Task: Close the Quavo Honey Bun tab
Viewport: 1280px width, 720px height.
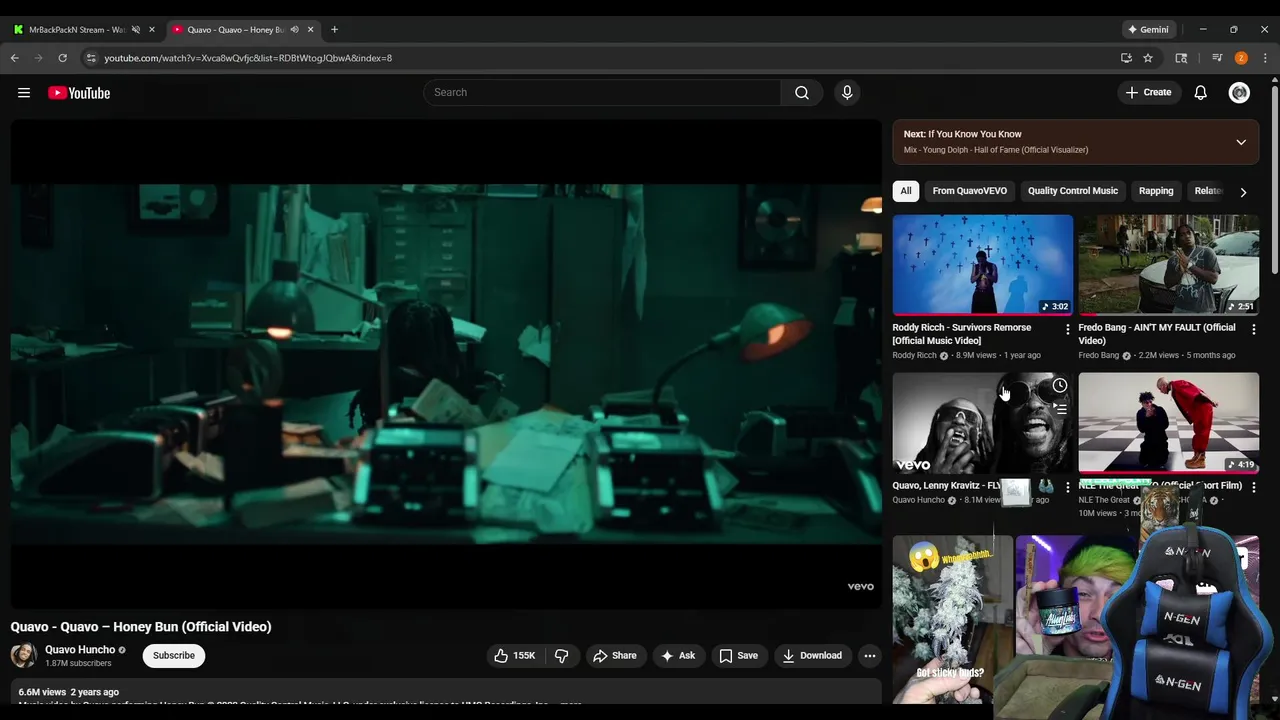Action: pyautogui.click(x=310, y=30)
